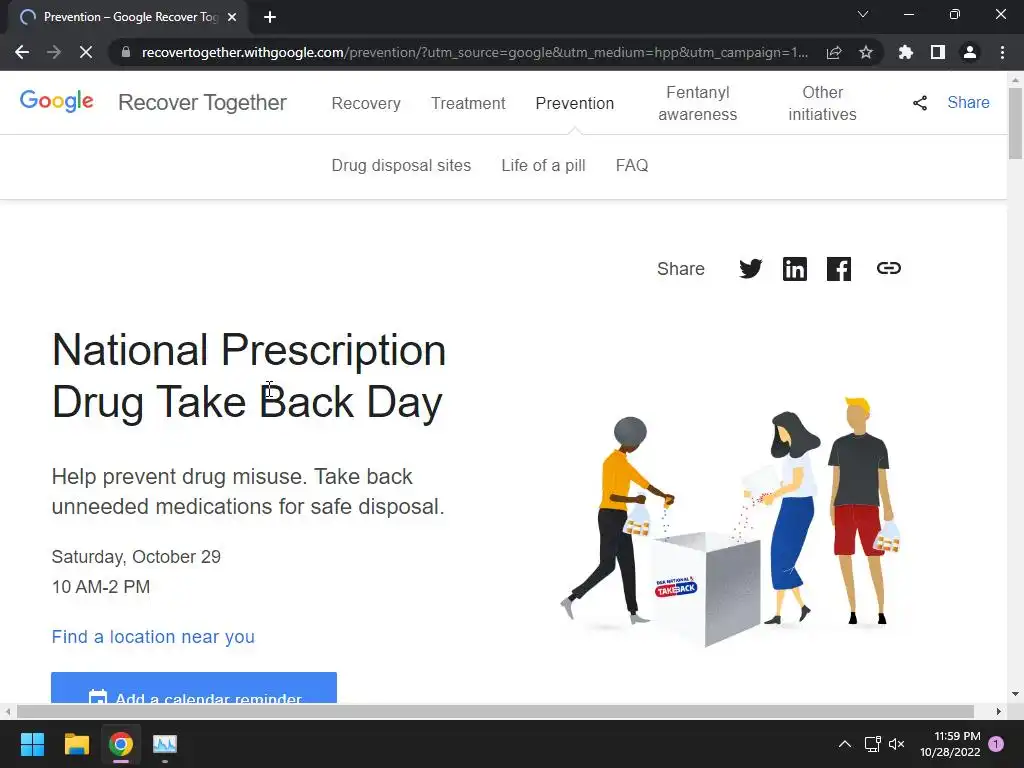
Task: Copy the page link icon
Action: (x=888, y=268)
